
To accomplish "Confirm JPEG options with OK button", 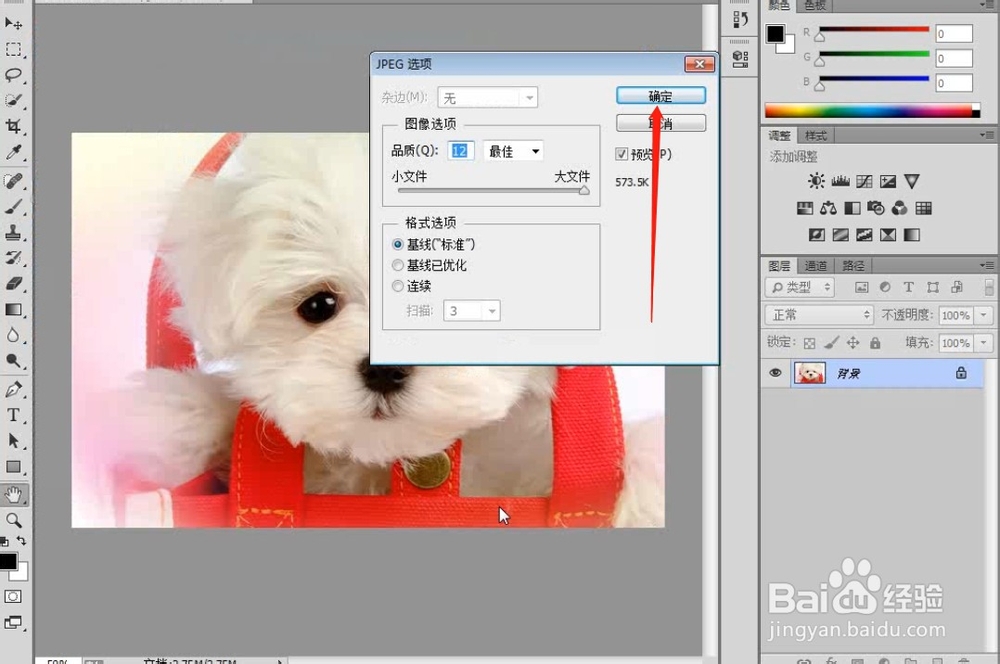I will (661, 96).
